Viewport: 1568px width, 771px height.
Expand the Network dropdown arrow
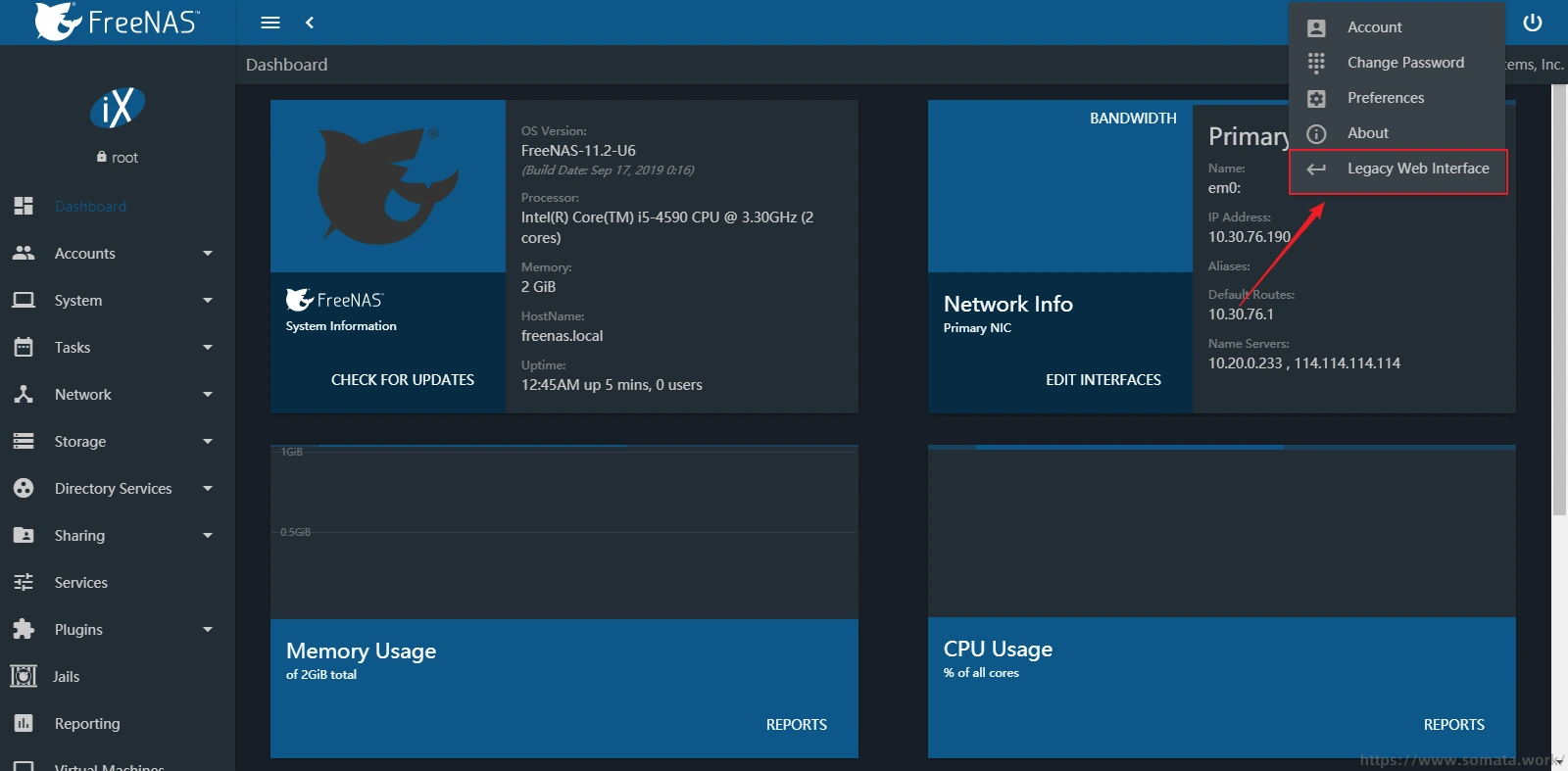pos(207,395)
